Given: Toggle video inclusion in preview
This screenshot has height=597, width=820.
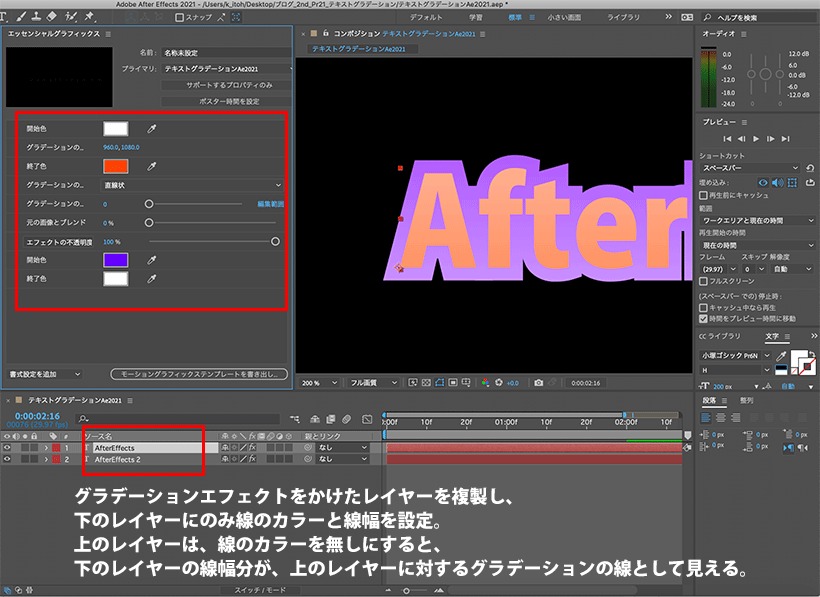Looking at the screenshot, I should [763, 182].
